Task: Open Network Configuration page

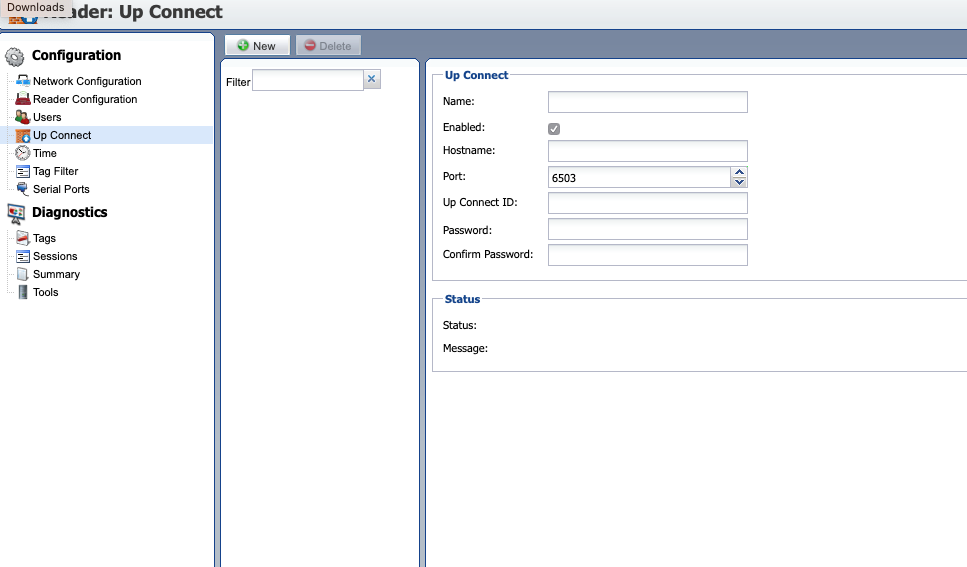Action: [87, 81]
